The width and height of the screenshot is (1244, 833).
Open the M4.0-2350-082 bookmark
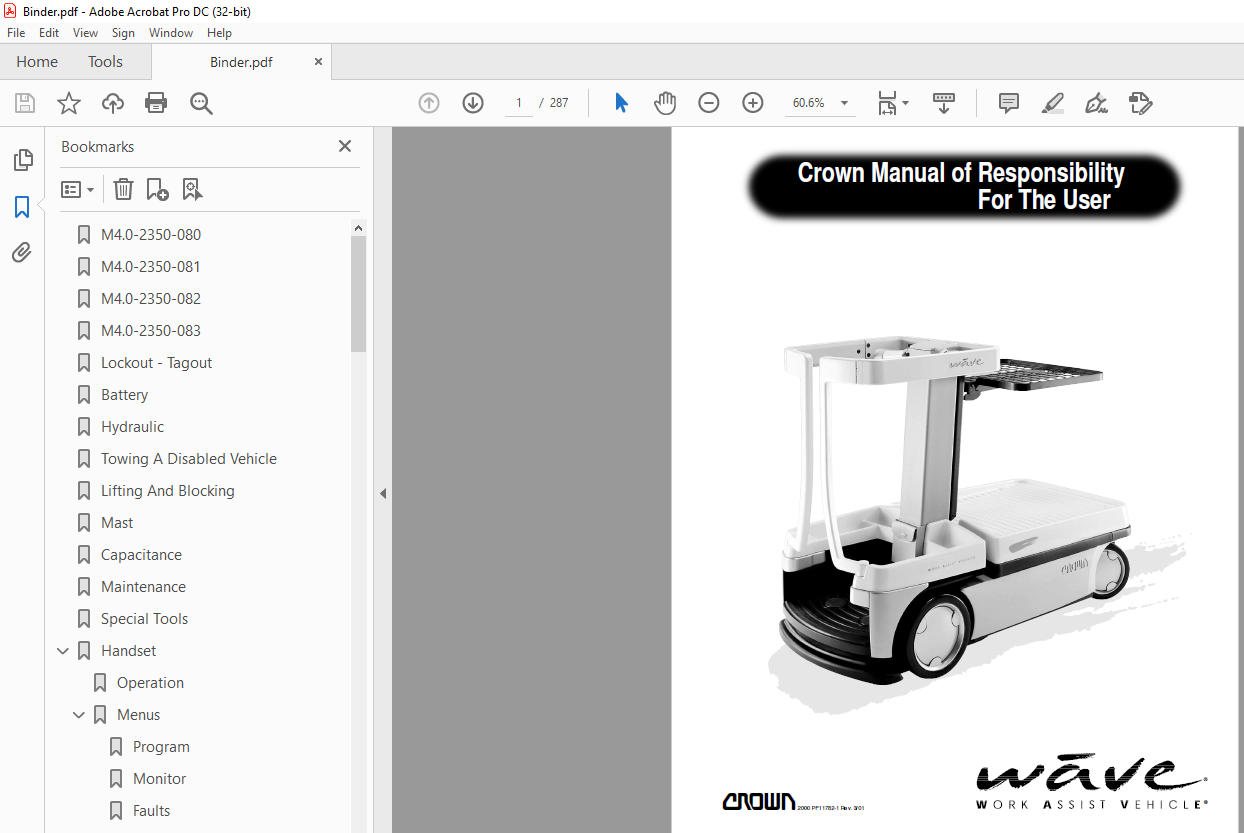151,299
